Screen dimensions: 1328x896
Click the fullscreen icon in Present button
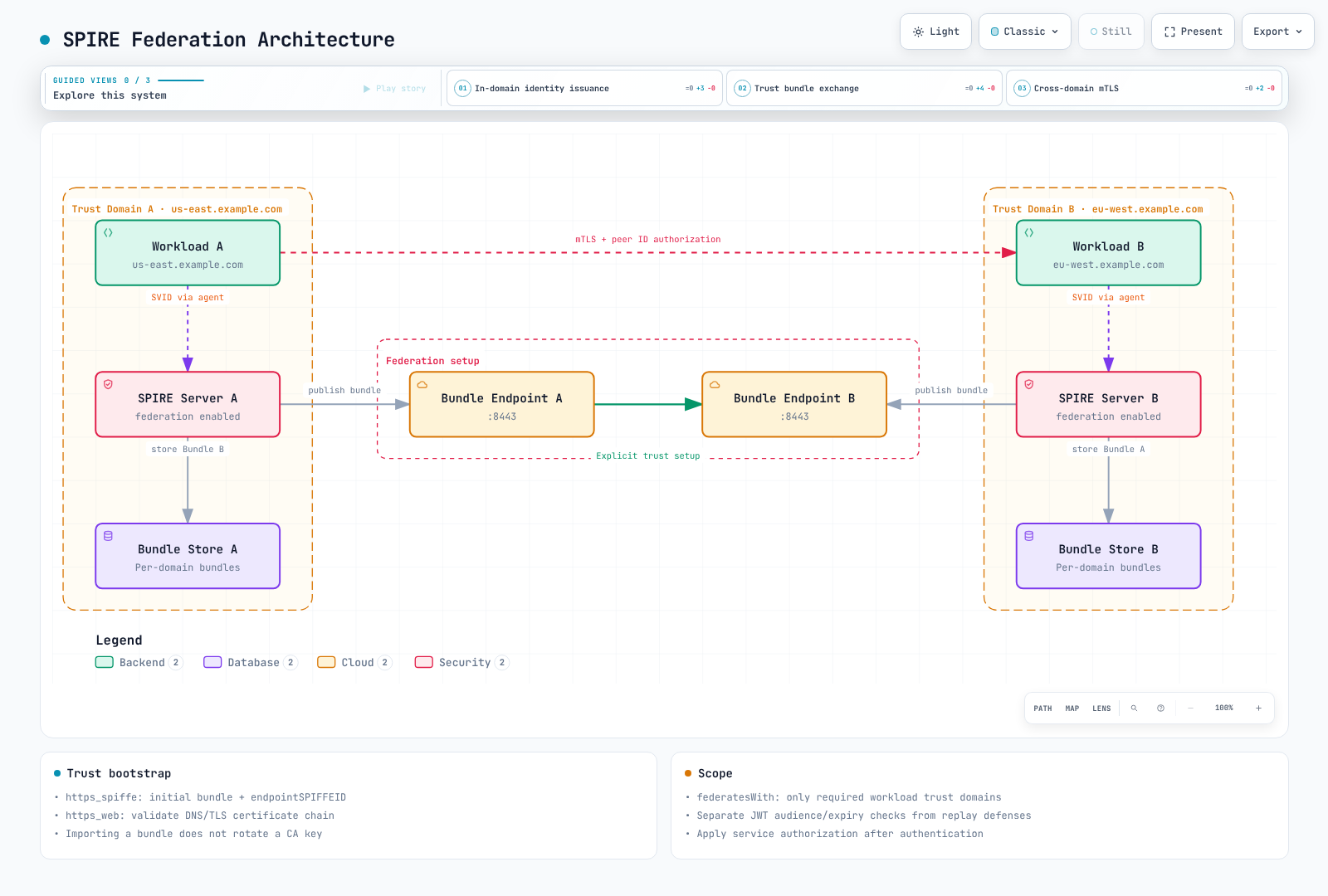tap(1169, 32)
